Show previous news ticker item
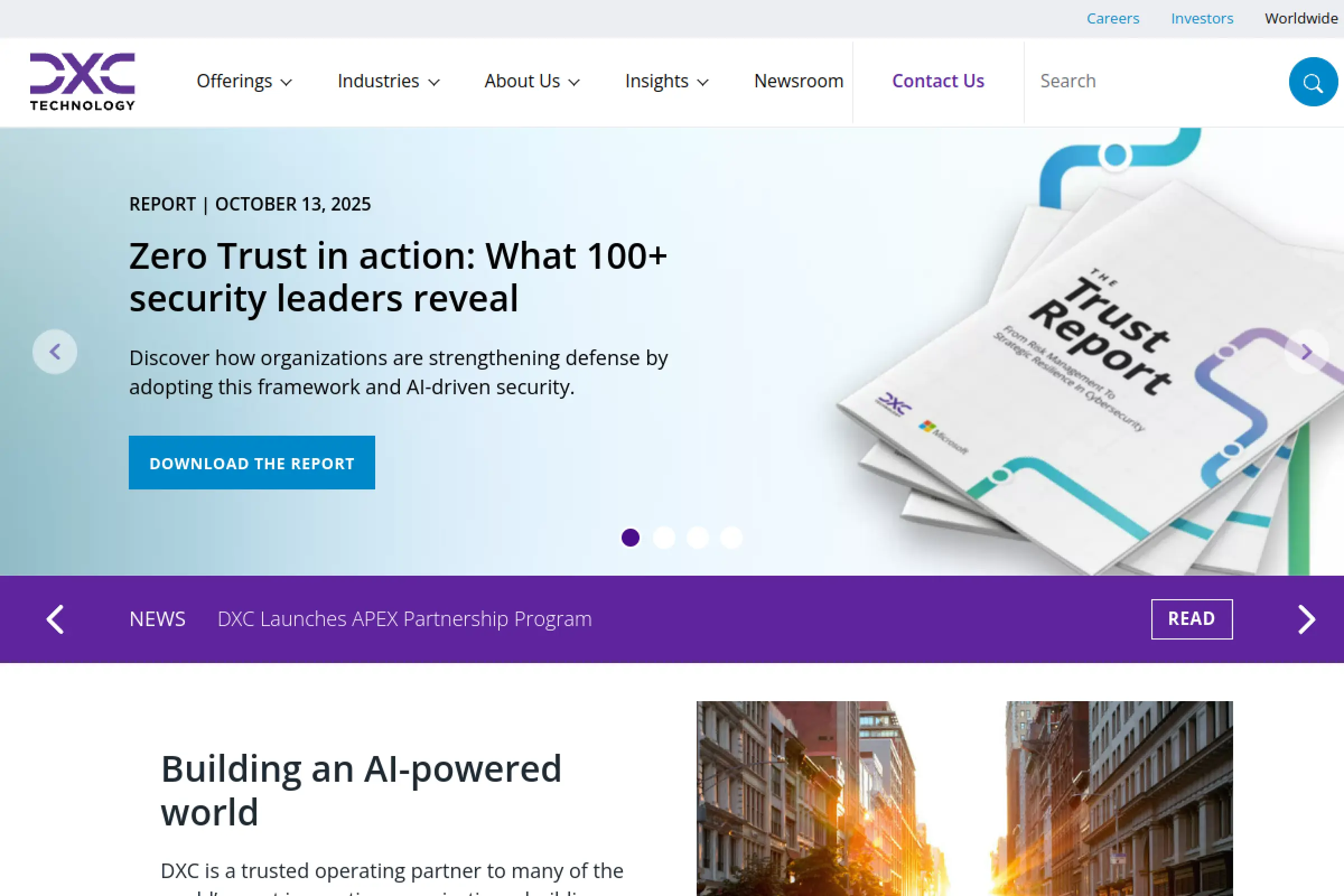The image size is (1344, 896). (x=55, y=619)
